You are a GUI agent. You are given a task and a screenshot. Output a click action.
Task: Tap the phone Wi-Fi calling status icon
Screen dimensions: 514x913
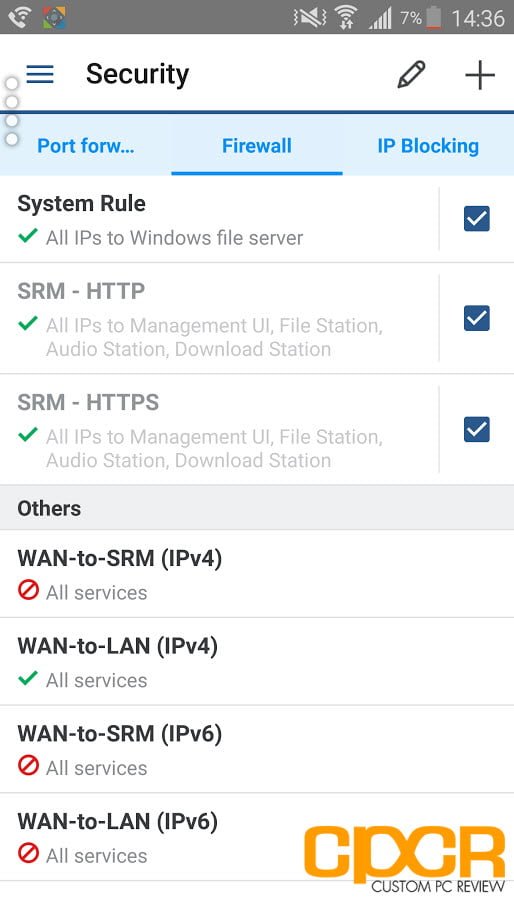pos(18,17)
